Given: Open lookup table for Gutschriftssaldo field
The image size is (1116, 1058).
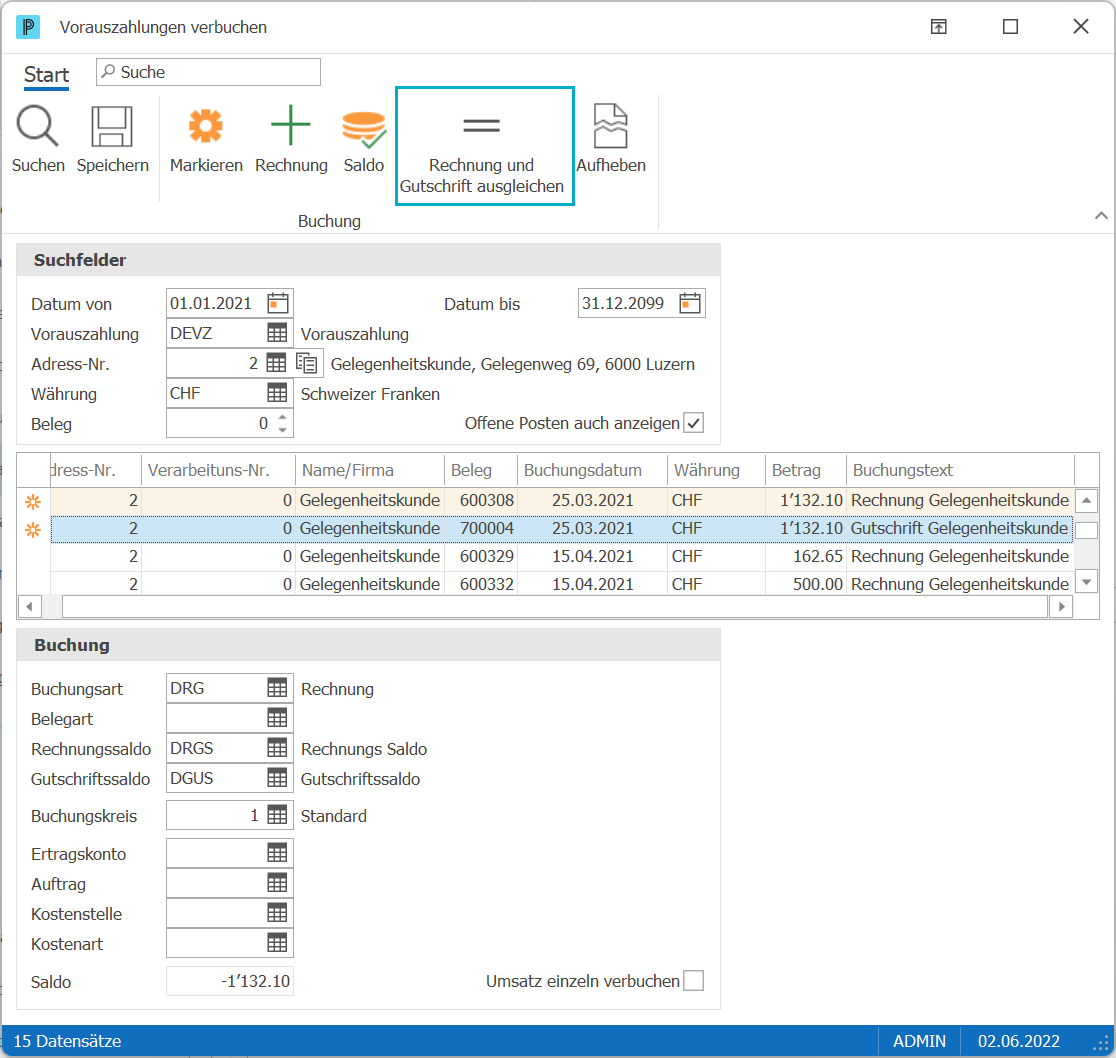Looking at the screenshot, I should 277,778.
